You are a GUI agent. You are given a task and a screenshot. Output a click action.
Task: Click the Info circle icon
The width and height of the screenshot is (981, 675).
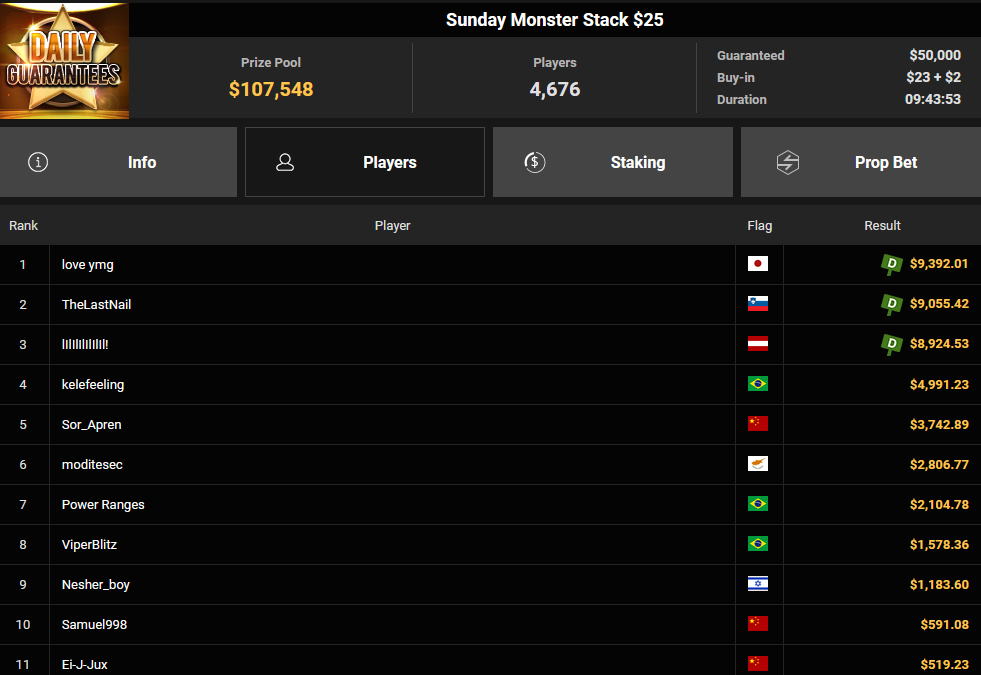(x=38, y=162)
